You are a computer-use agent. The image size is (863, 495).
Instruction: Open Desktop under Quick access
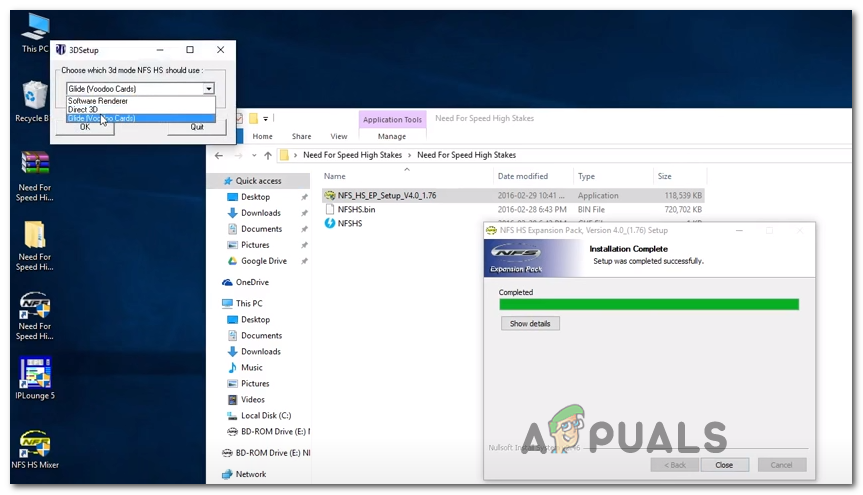pos(255,197)
